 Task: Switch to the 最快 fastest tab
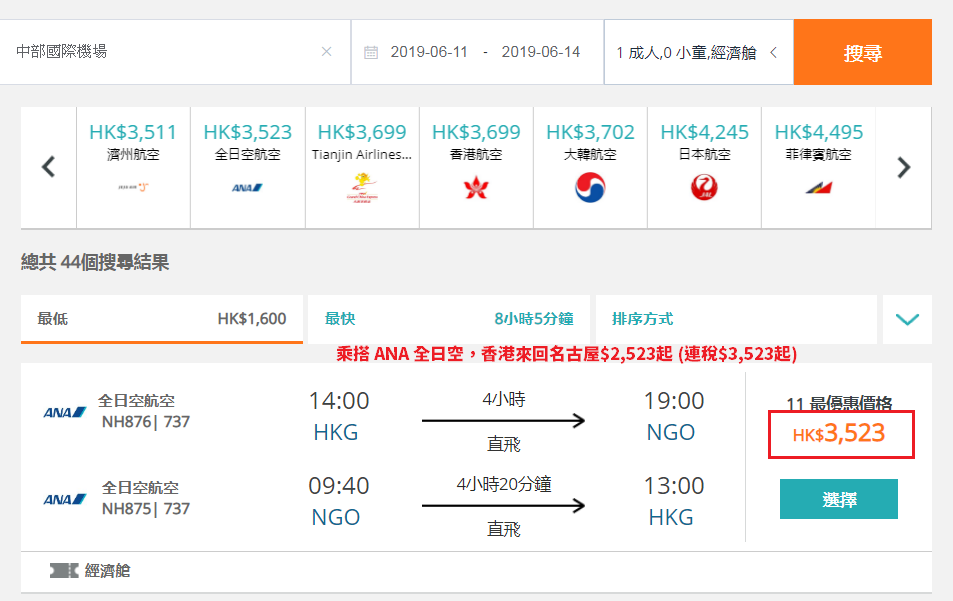click(x=449, y=319)
